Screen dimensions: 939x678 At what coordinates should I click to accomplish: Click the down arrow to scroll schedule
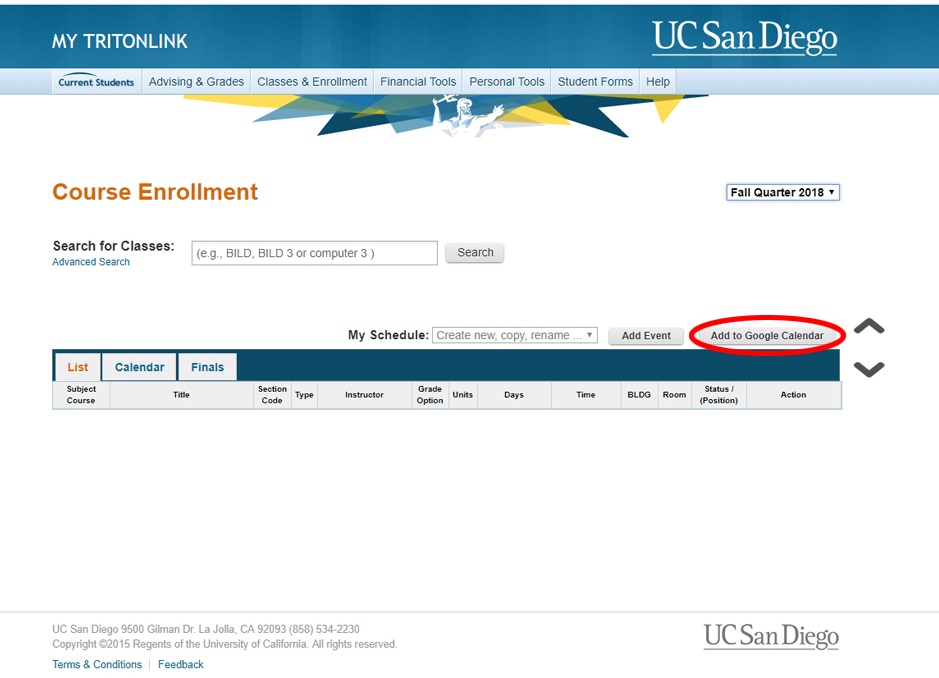[869, 367]
